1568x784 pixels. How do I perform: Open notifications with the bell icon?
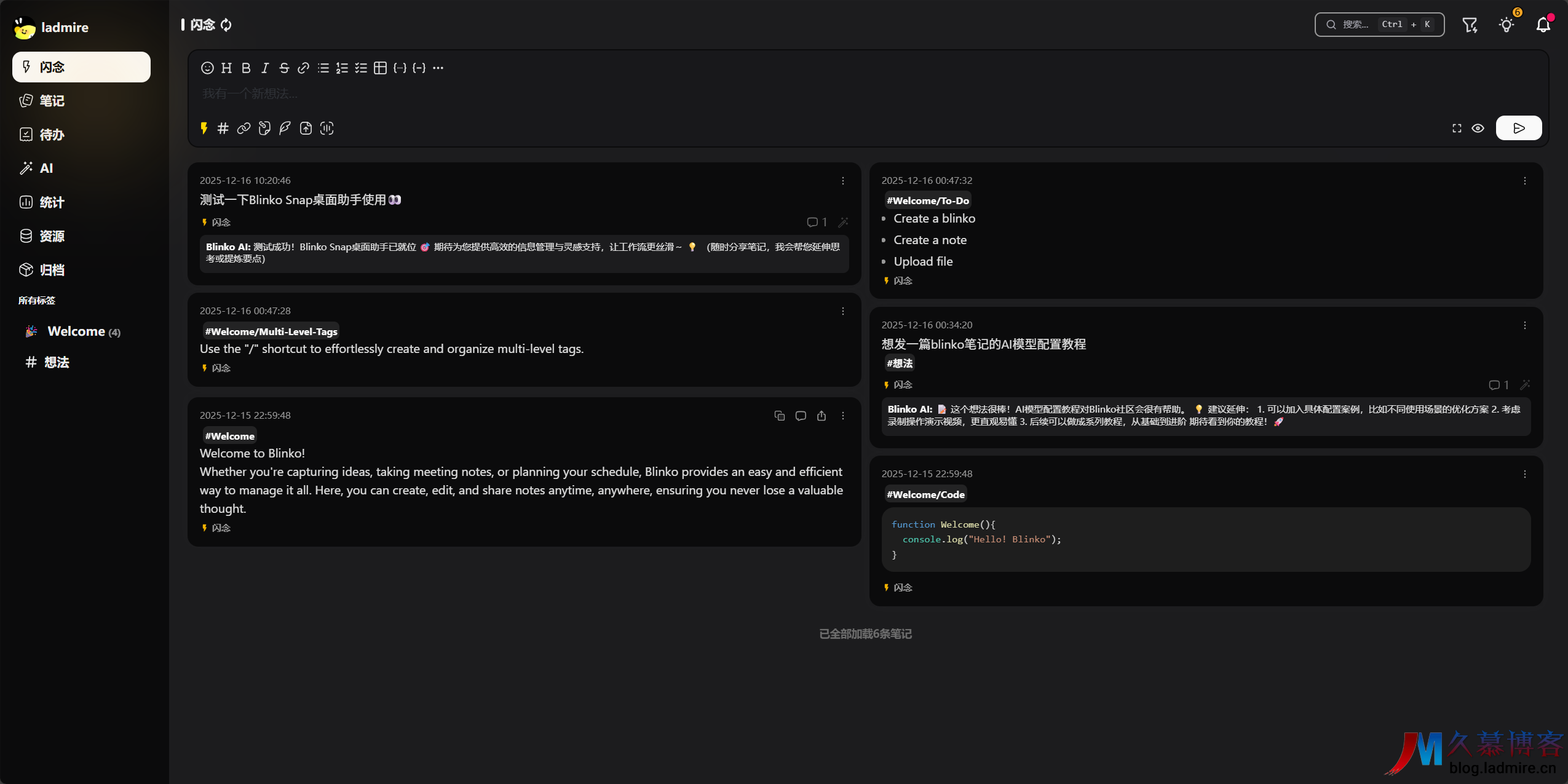pyautogui.click(x=1543, y=25)
